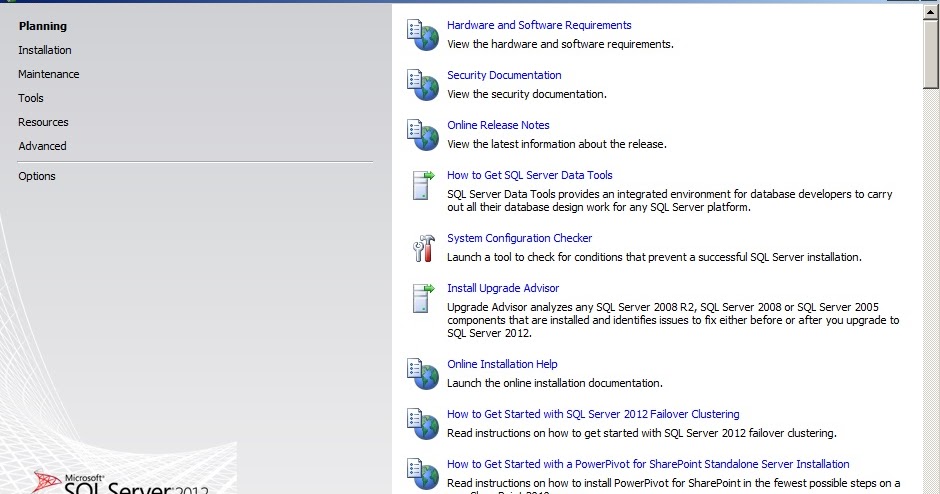Click 'SQL Server Data Tools provides an integrated environment' text
Image resolution: width=940 pixels, height=494 pixels.
pos(670,201)
